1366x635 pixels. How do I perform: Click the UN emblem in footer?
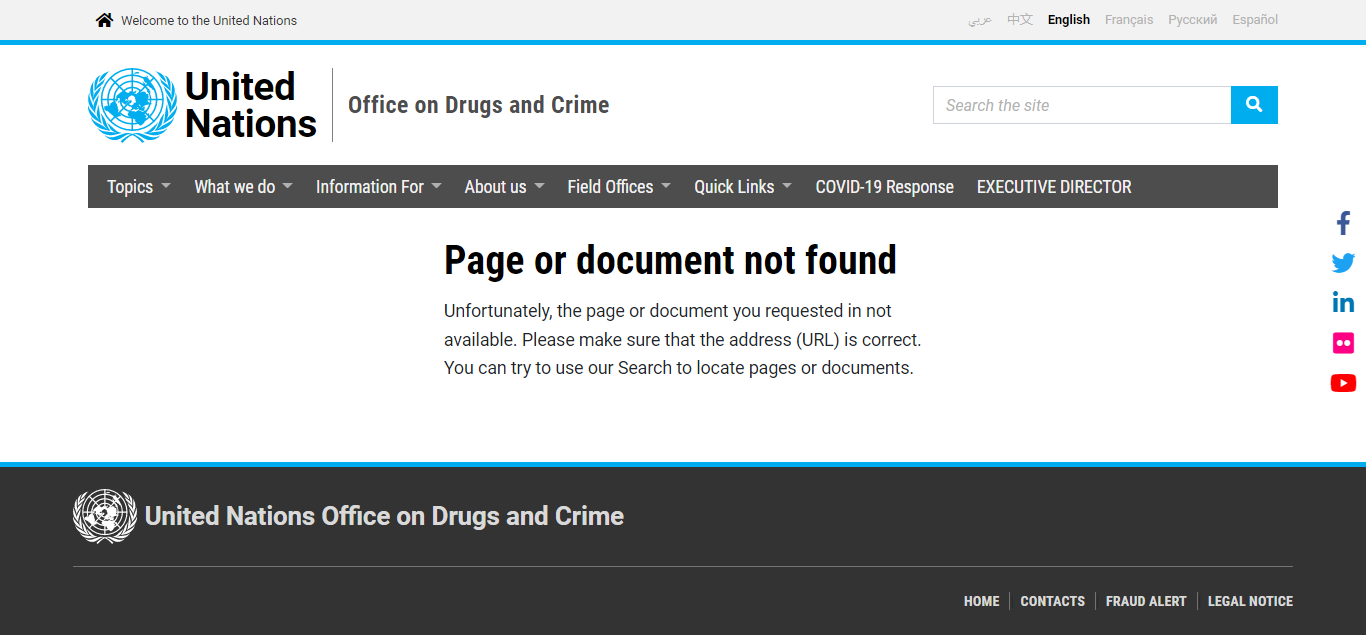pyautogui.click(x=105, y=516)
